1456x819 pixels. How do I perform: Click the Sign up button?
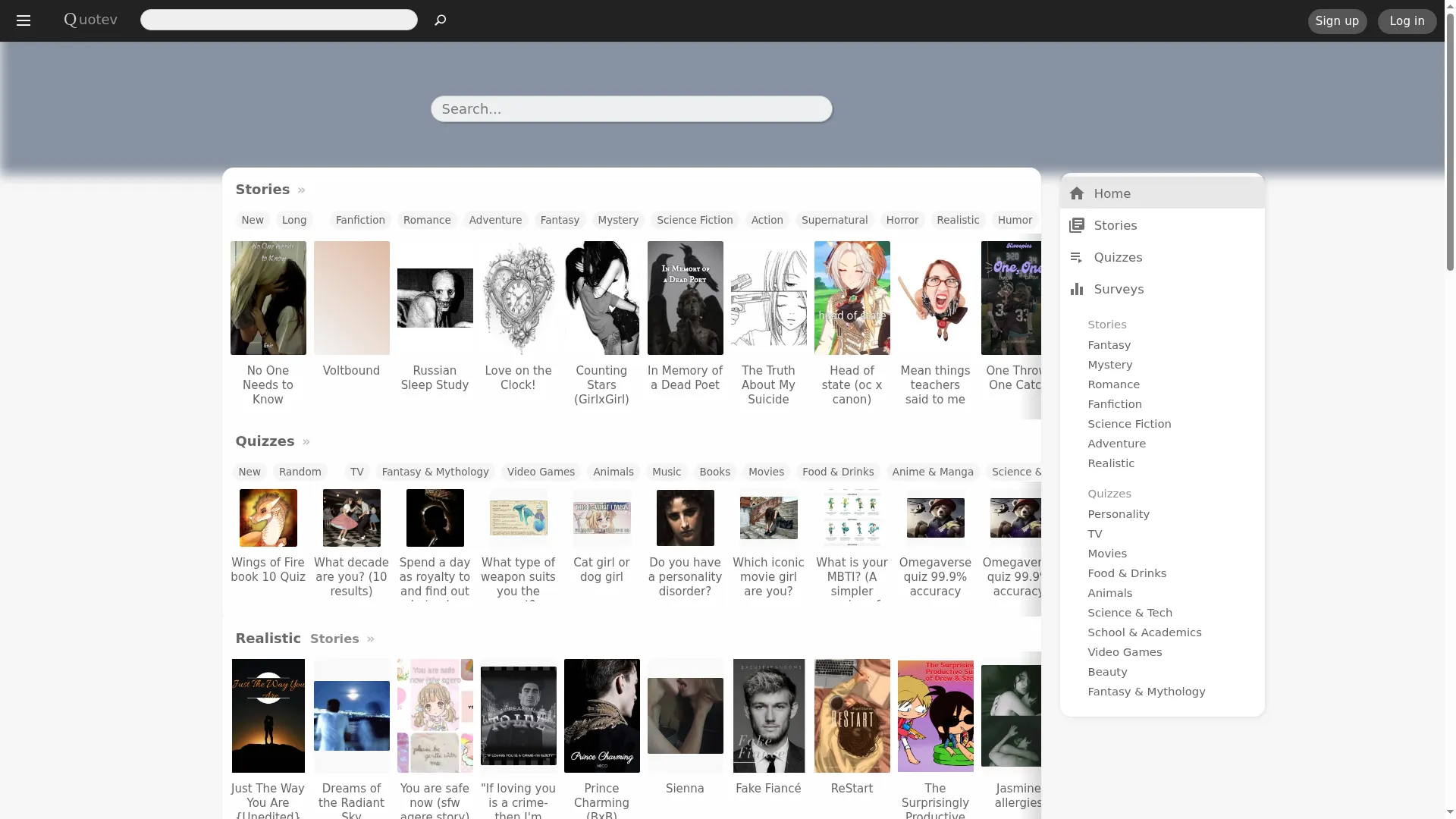(x=1337, y=21)
